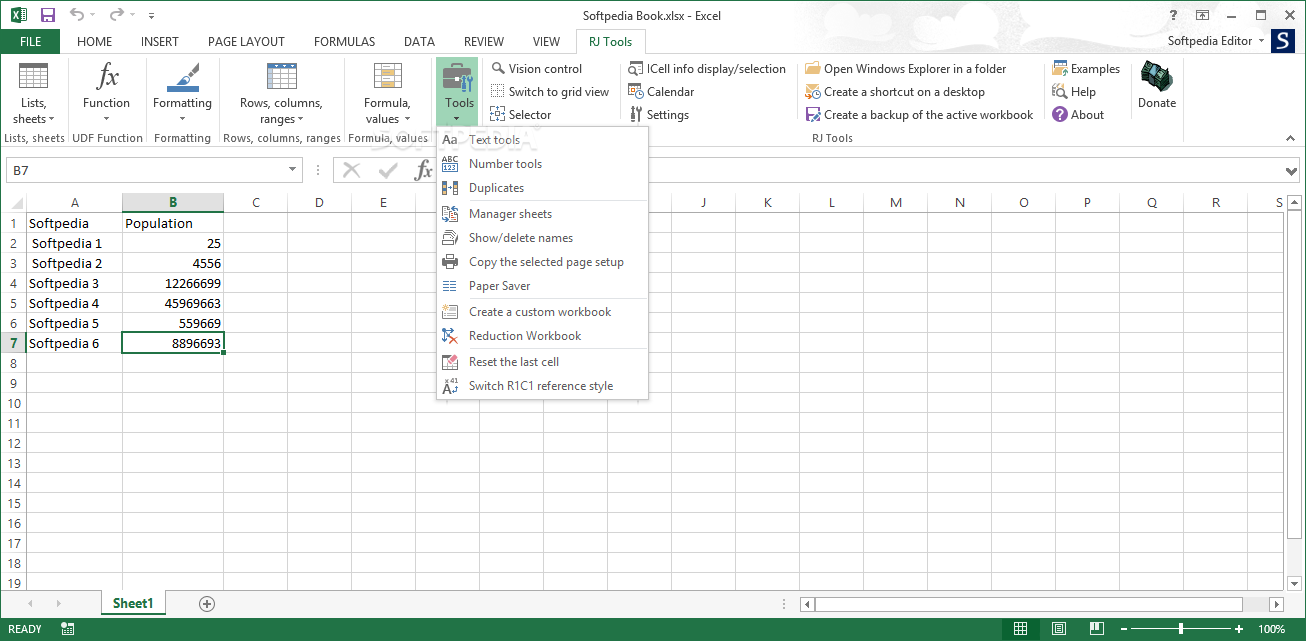This screenshot has height=641, width=1306.
Task: Open the FILE tab
Action: click(30, 42)
